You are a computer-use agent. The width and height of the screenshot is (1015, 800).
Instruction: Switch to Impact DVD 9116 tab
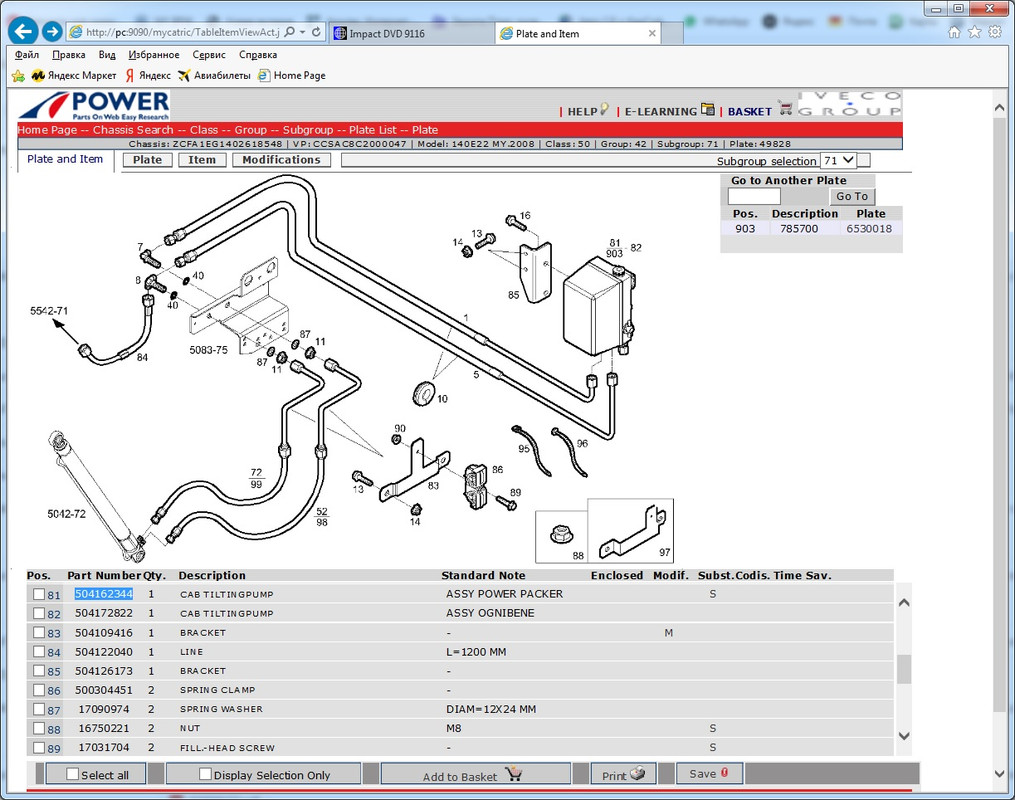pyautogui.click(x=412, y=34)
